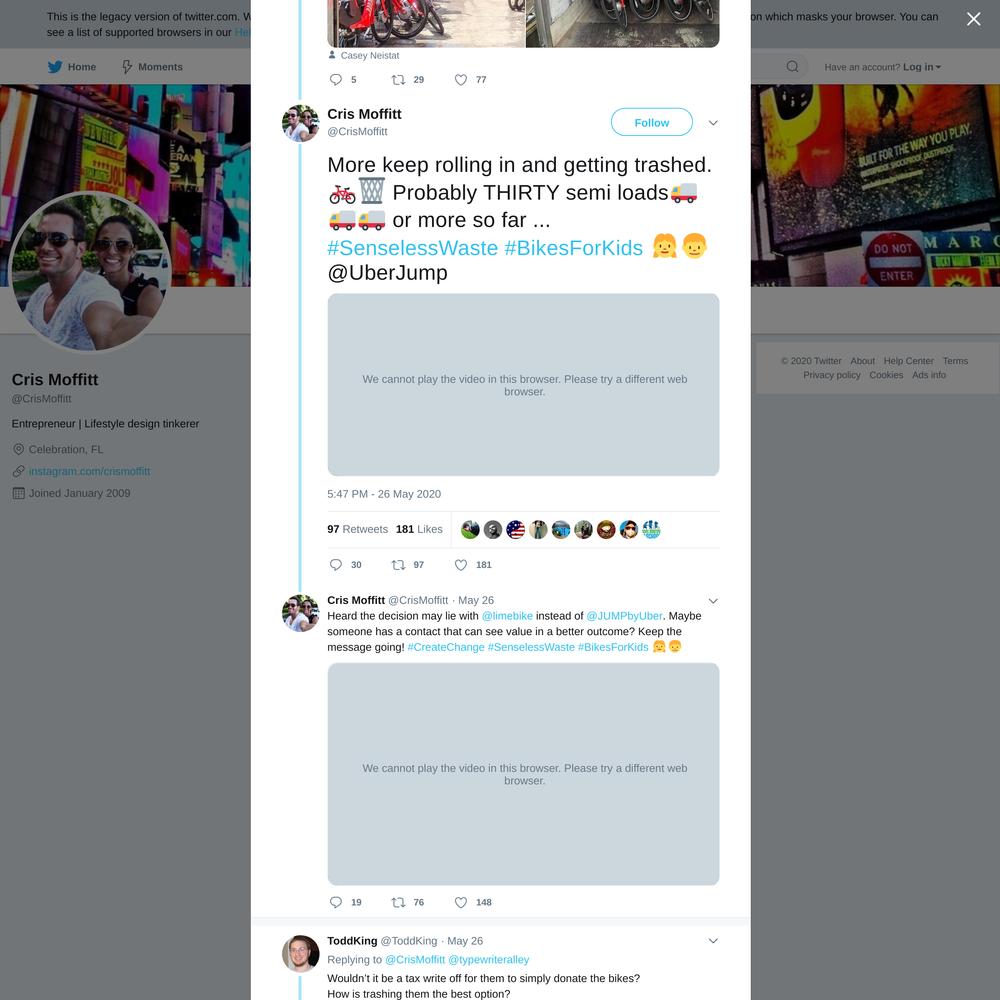Click video placeholder in 'Heard the decision' tweet

[523, 774]
